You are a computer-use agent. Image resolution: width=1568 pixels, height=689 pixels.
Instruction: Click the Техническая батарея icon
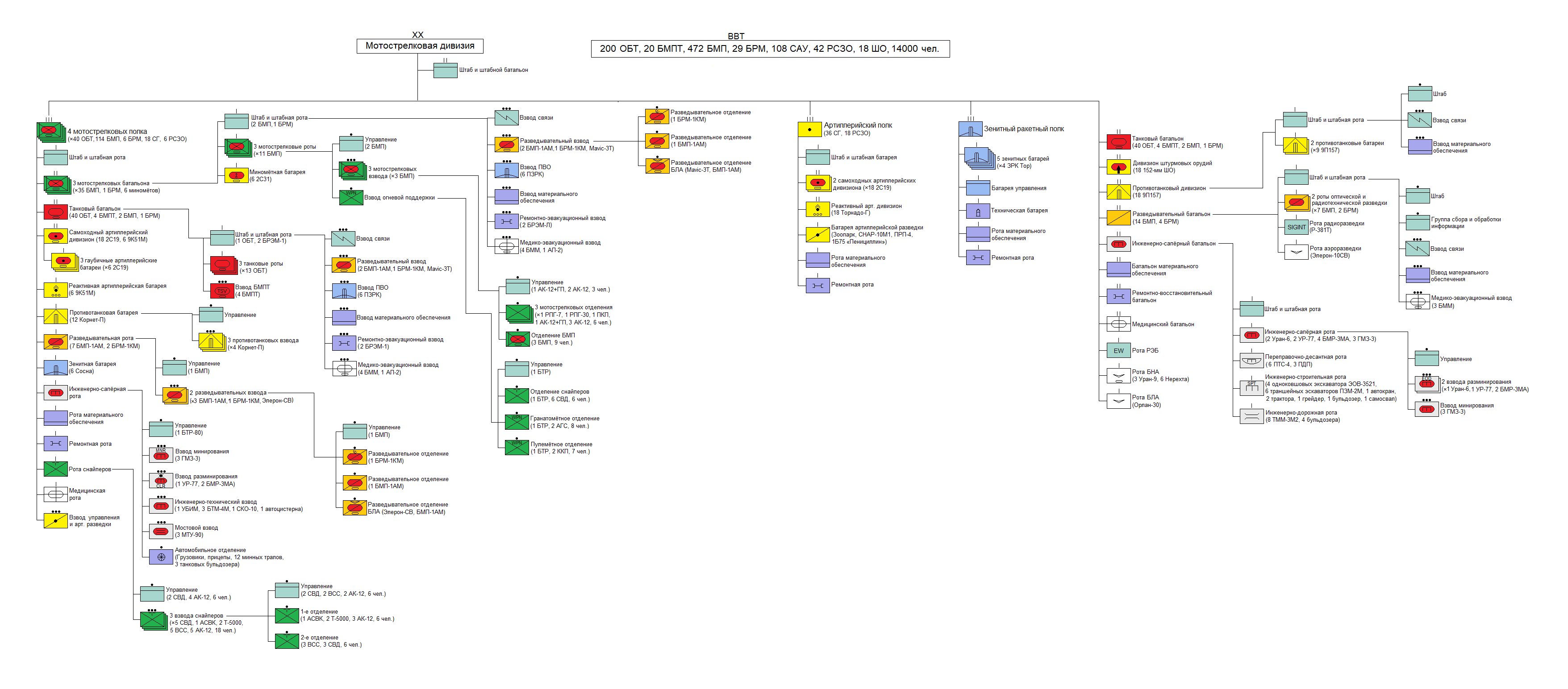click(x=978, y=211)
